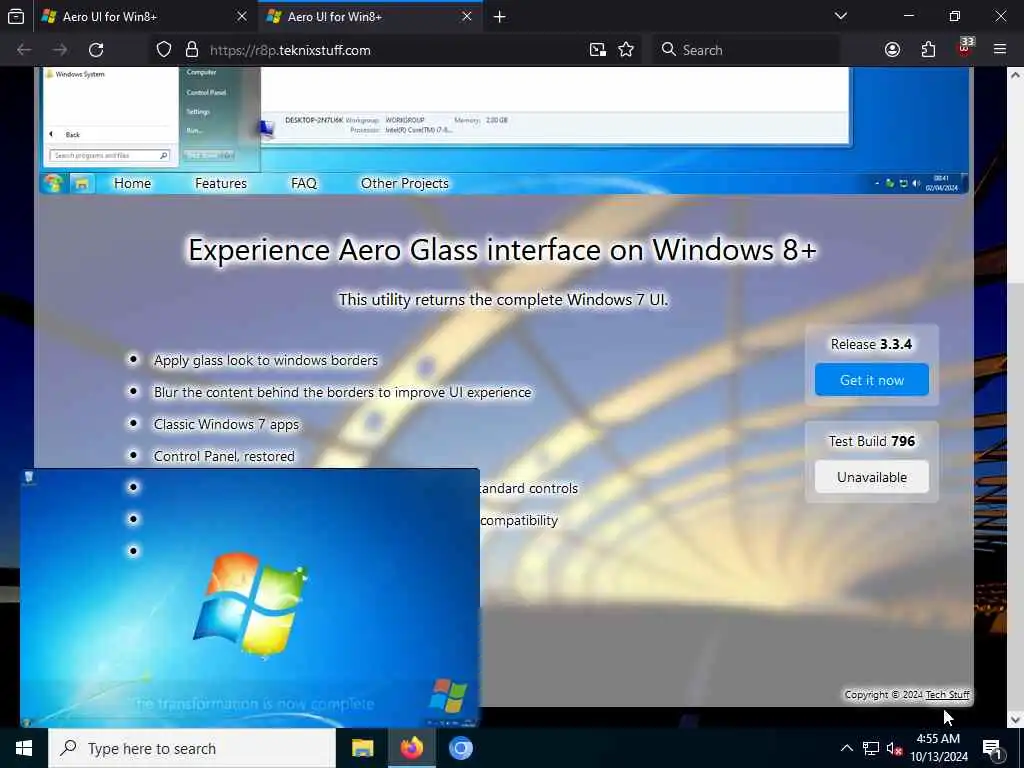This screenshot has height=768, width=1024.
Task: Go forward one page
Action: [60, 50]
